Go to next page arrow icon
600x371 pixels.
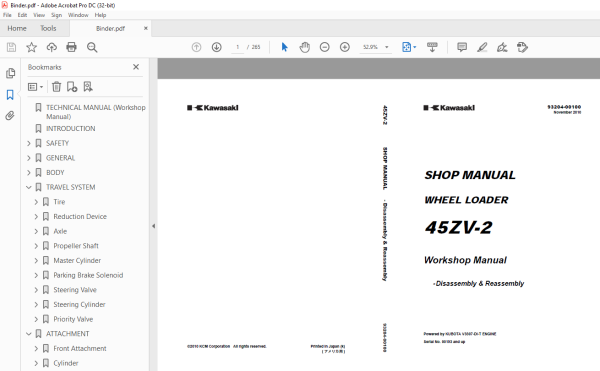point(217,47)
